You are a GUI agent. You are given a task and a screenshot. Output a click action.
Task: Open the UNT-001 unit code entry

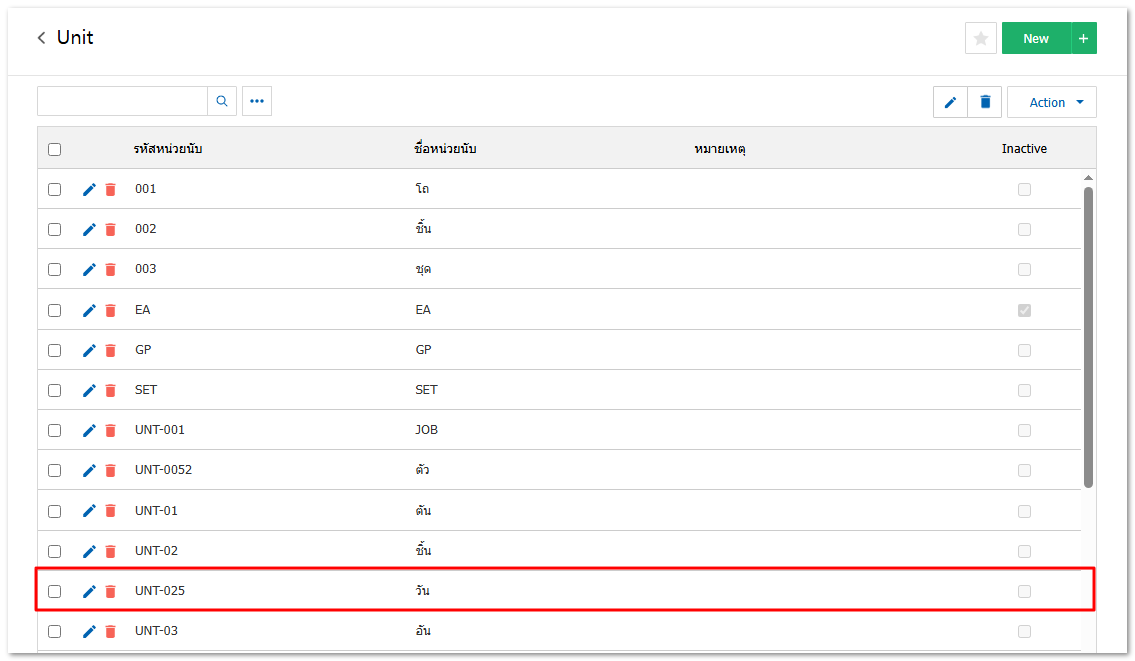[x=160, y=430]
